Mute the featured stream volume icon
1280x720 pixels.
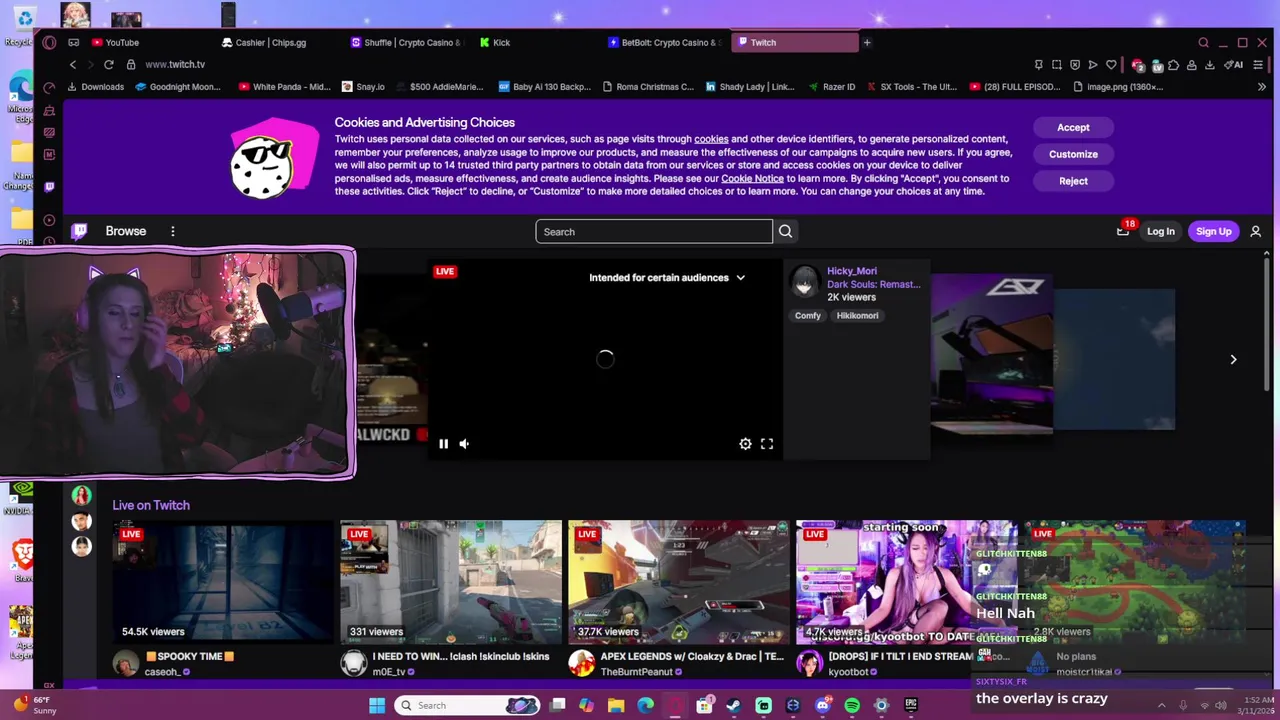tap(464, 444)
